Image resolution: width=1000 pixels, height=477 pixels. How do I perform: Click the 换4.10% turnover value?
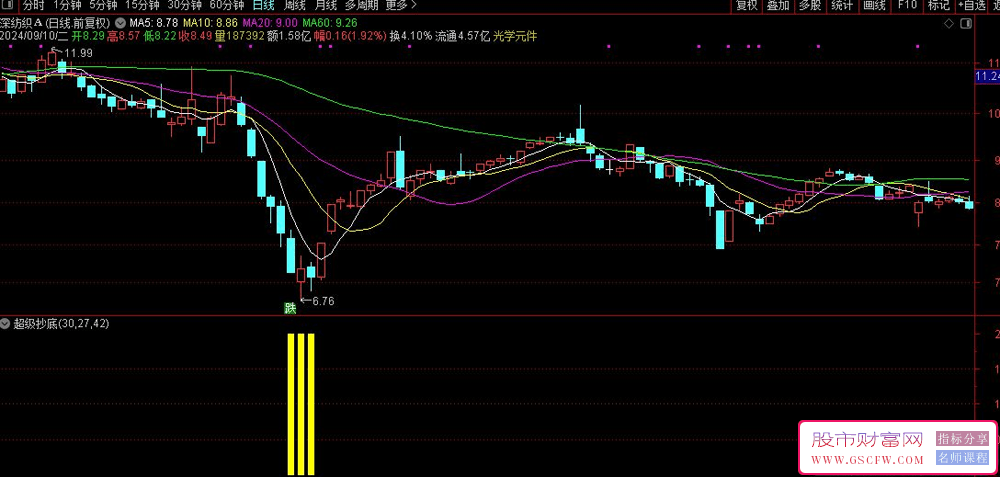tap(411, 36)
